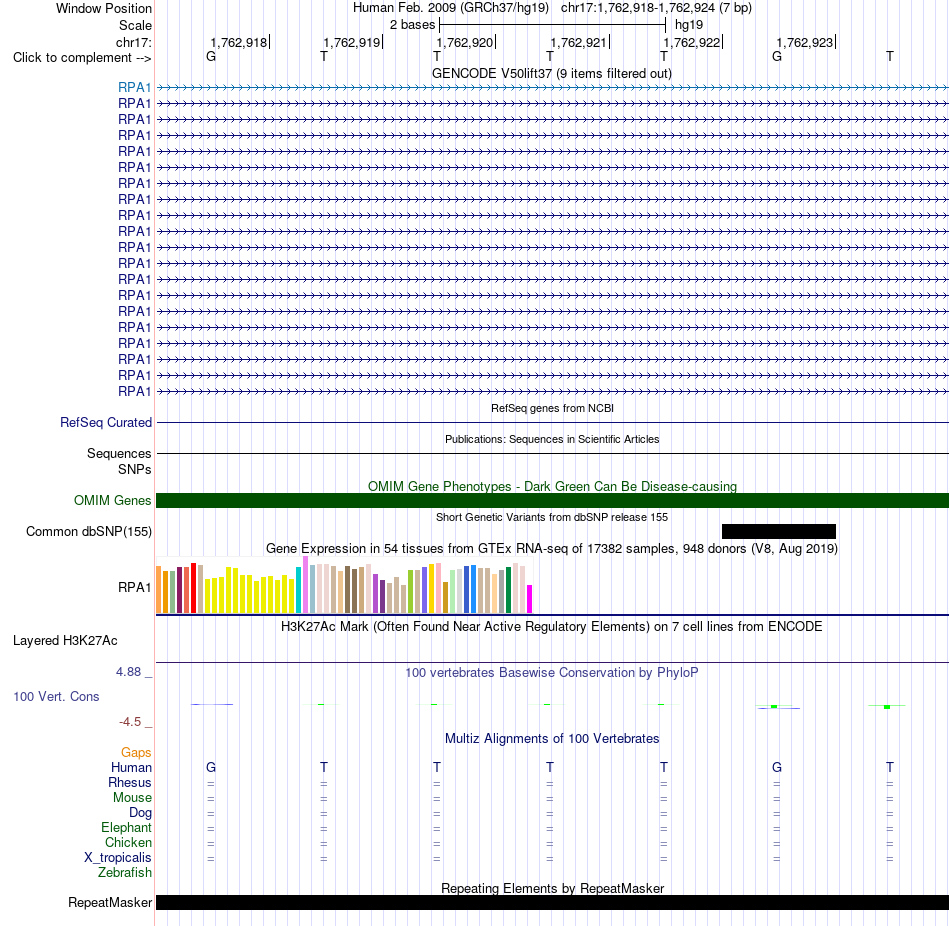Image resolution: width=950 pixels, height=926 pixels.
Task: Click the OMIM Gene Phenotypes title
Action: [x=552, y=486]
